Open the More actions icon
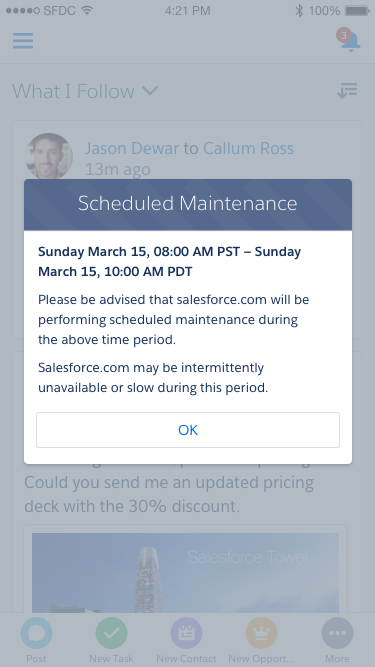 tap(337, 633)
